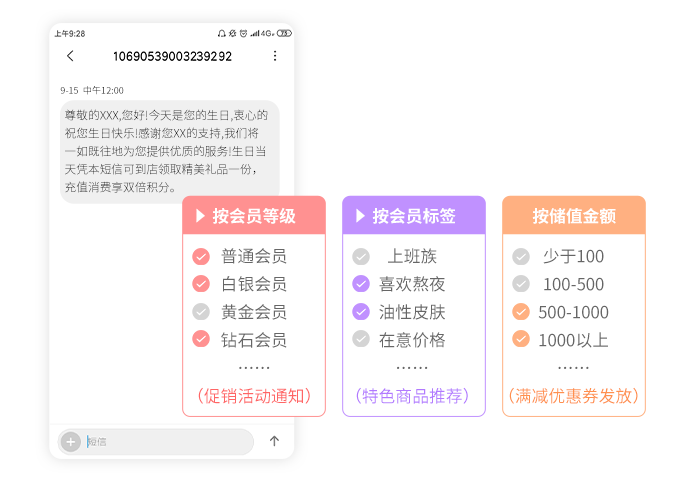700x485 pixels.
Task: Expand the 按会员等级 header triangle
Action: click(x=201, y=215)
